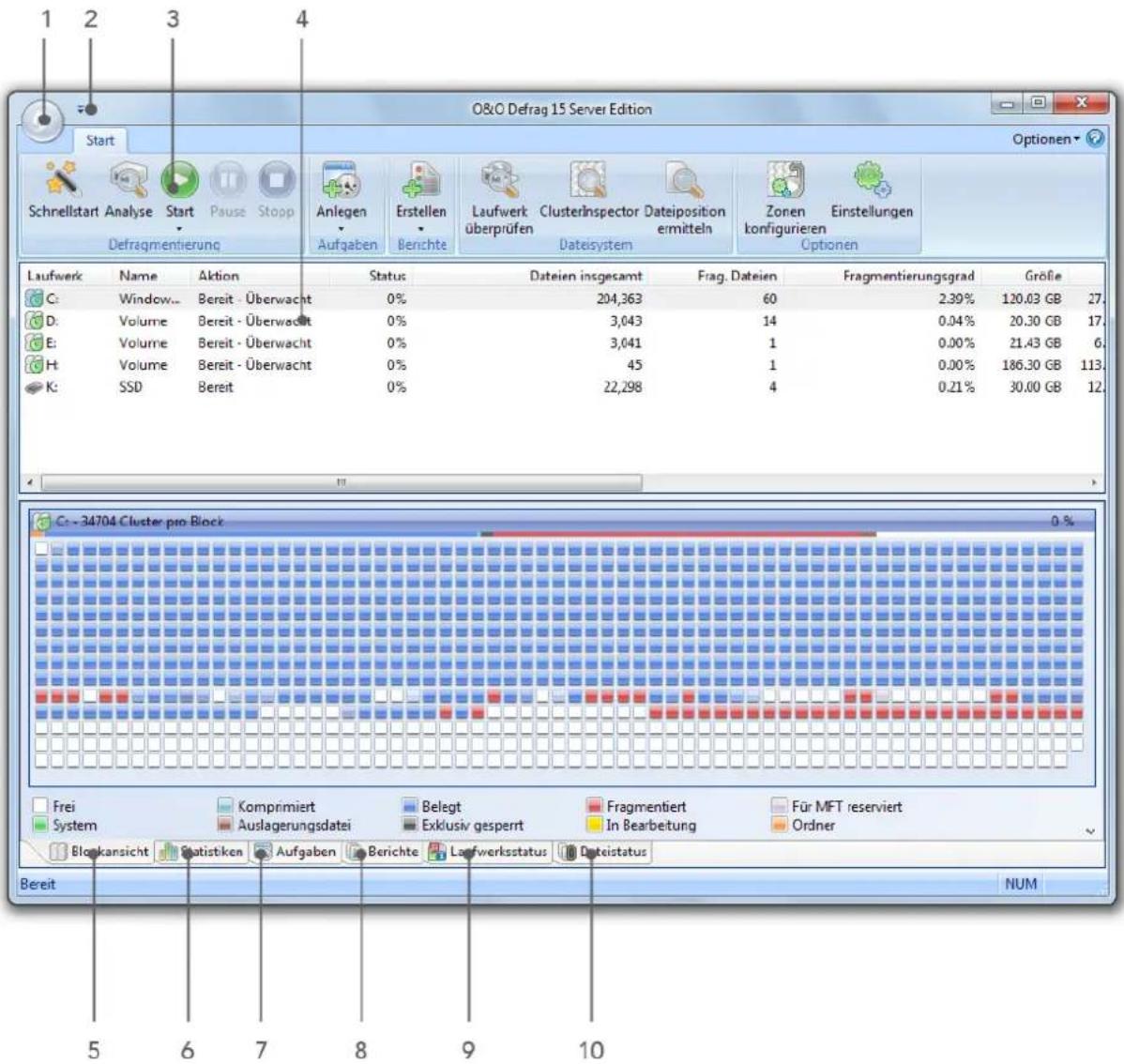
Task: Open the Optionen dropdown menu
Action: (x=1045, y=139)
